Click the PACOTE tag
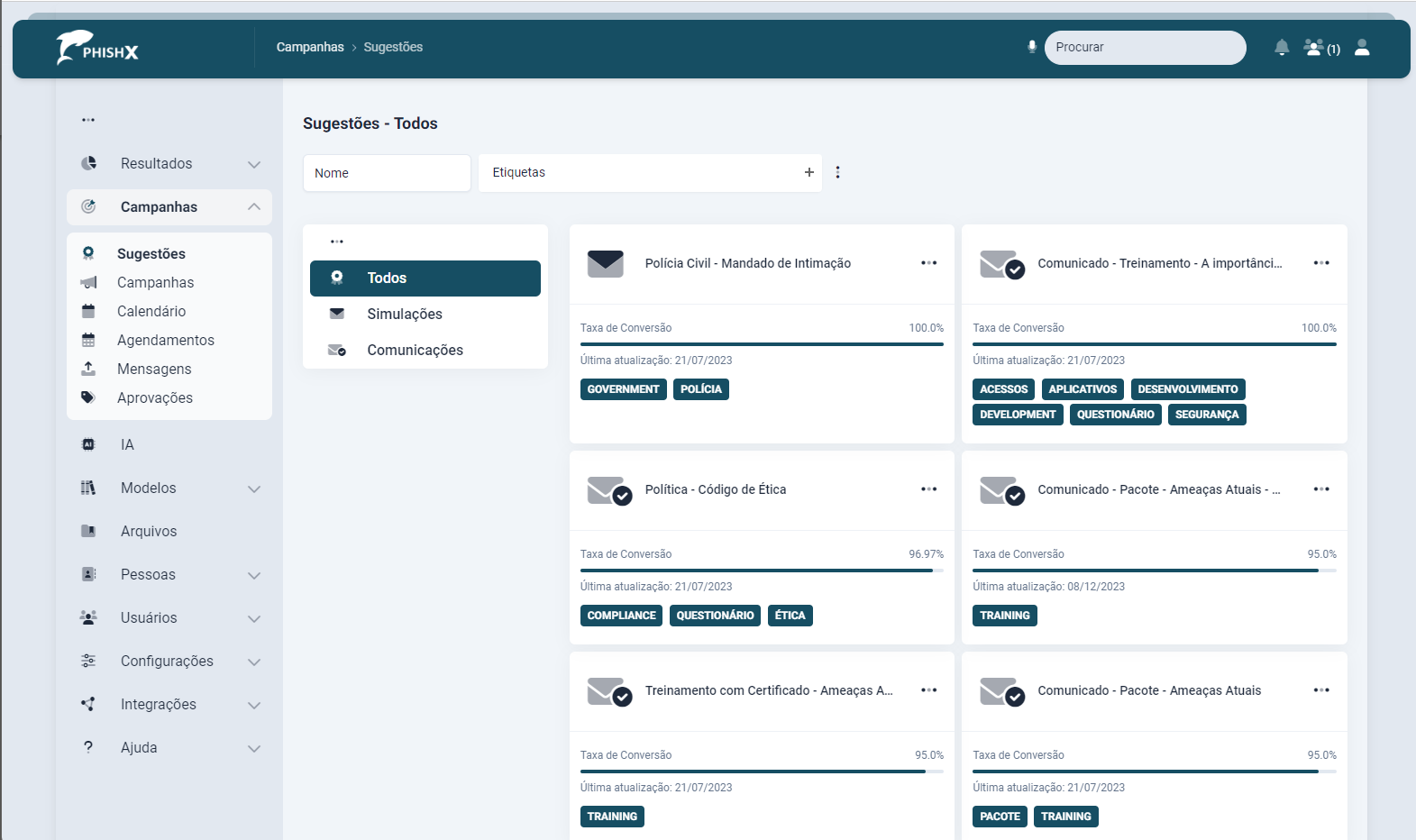1416x840 pixels. click(1000, 817)
